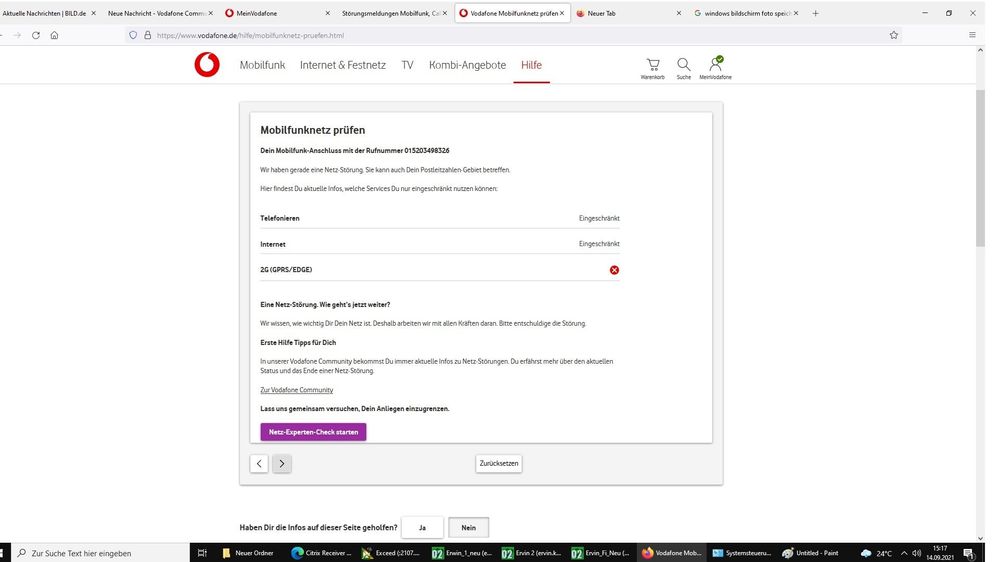Open Neuer Ordner in the taskbar

(x=248, y=553)
